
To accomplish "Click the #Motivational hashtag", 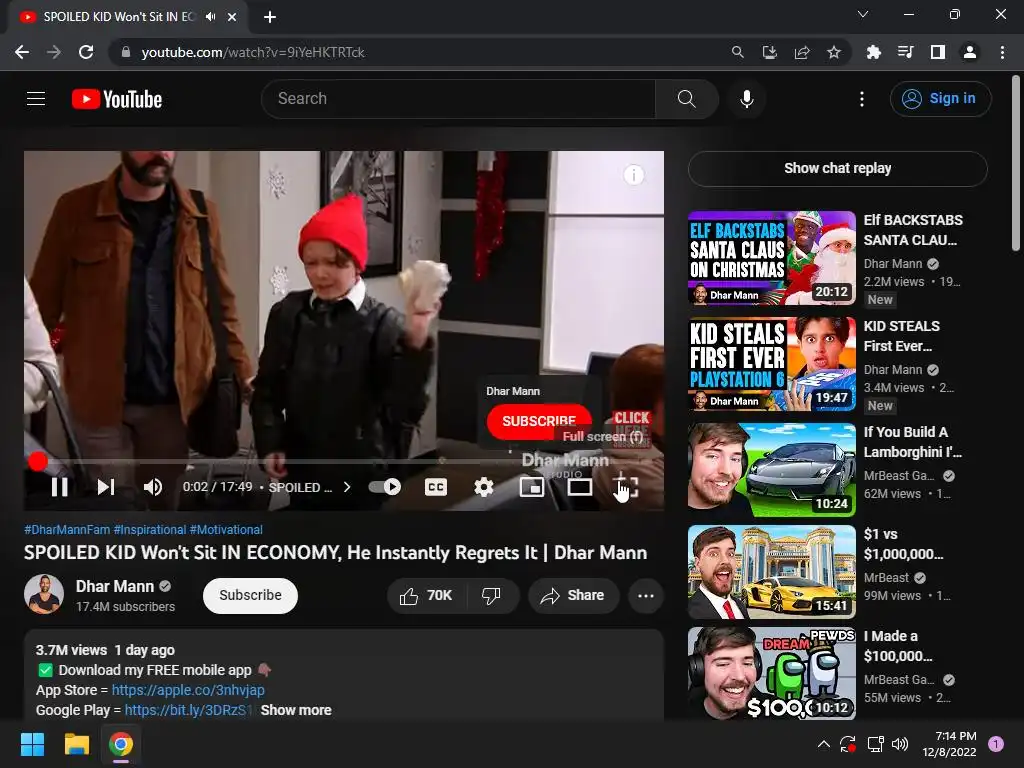I will pyautogui.click(x=226, y=530).
